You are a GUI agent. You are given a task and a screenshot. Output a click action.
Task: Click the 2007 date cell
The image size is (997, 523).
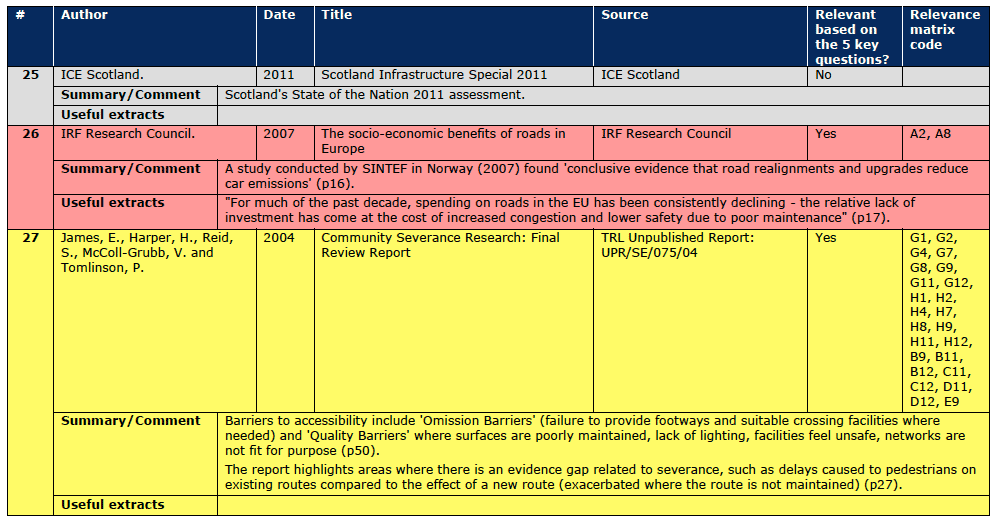[x=279, y=134]
